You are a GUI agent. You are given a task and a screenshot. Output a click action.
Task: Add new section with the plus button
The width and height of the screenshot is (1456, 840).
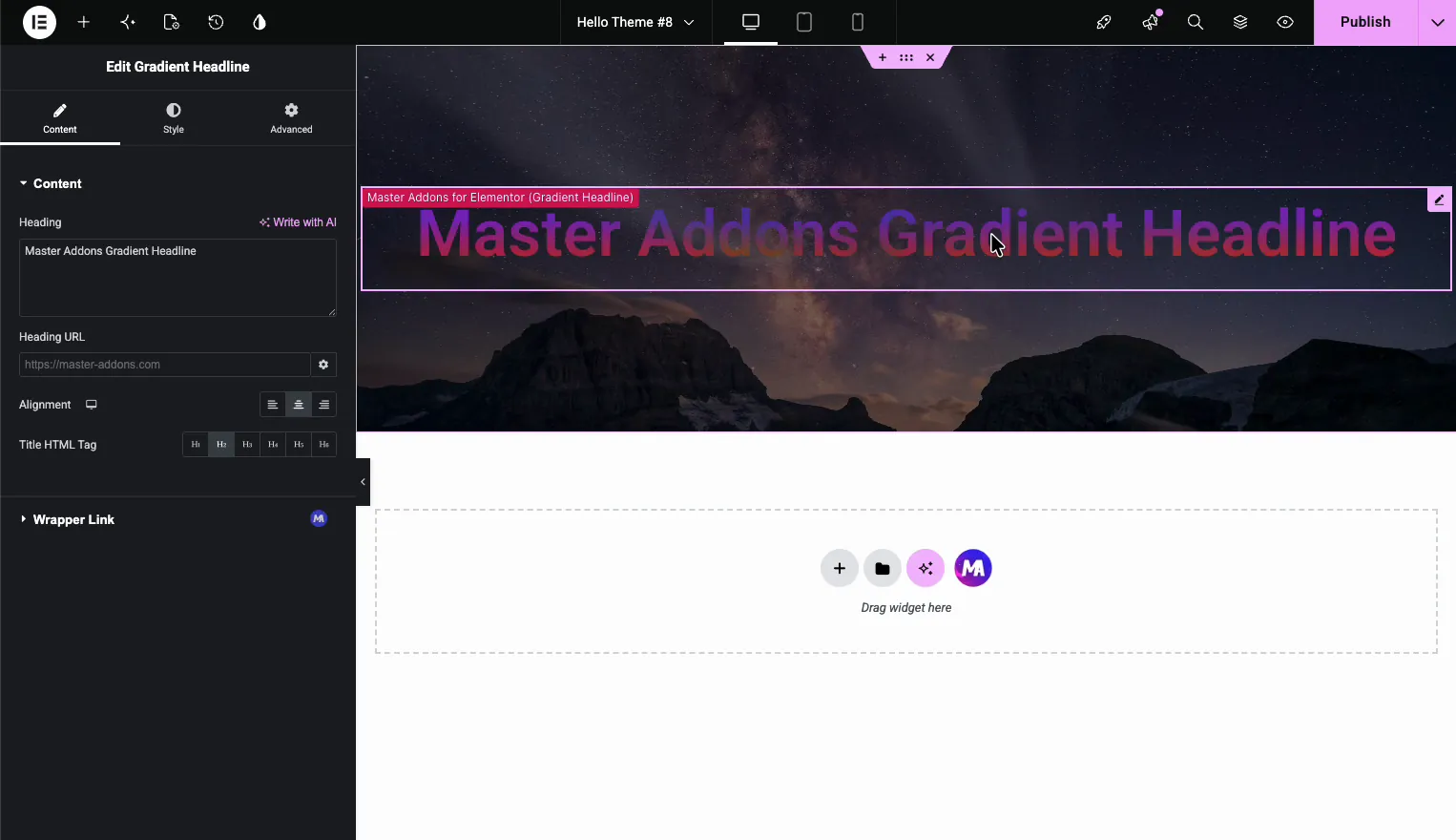click(x=840, y=569)
